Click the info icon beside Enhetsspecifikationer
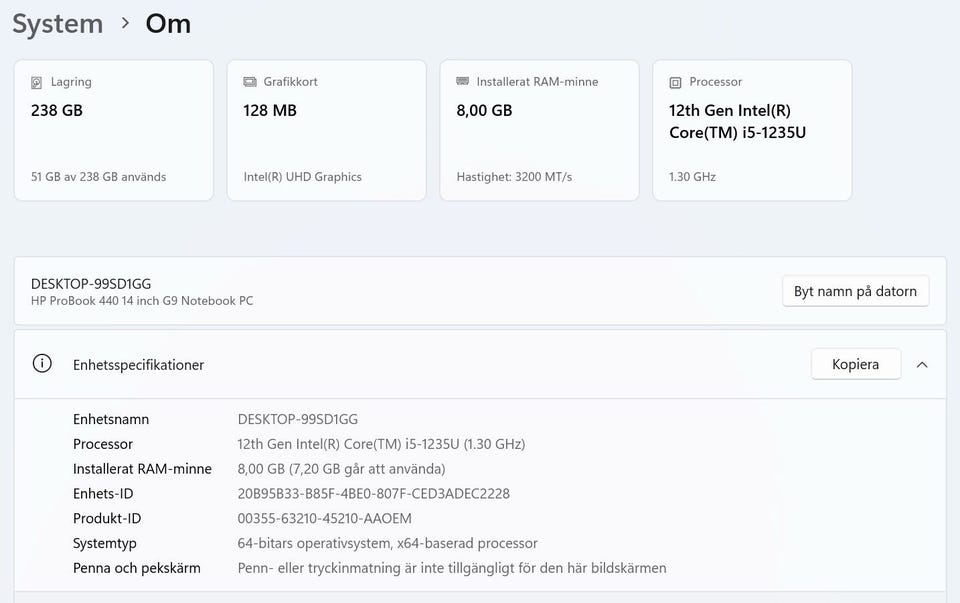 [42, 364]
